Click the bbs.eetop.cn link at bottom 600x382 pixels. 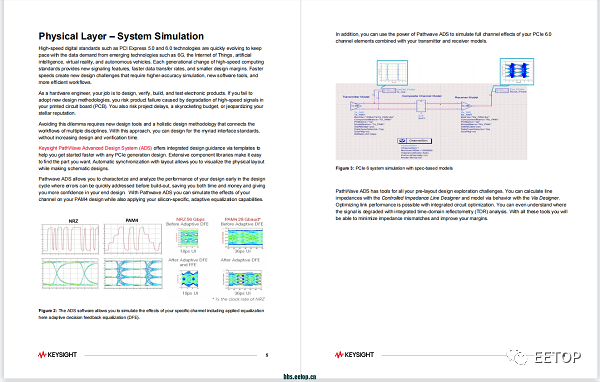coord(300,377)
